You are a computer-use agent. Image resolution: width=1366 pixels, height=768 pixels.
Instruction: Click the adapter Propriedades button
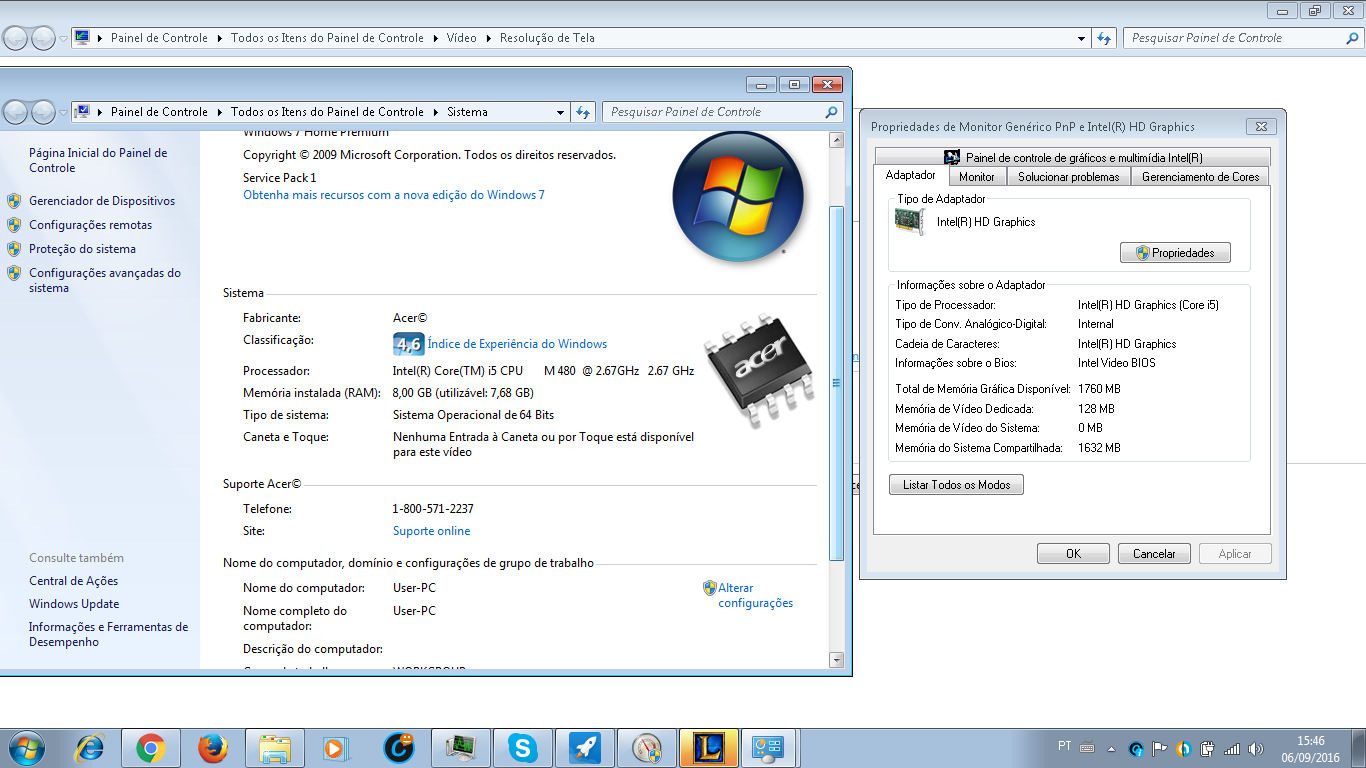[x=1175, y=253]
